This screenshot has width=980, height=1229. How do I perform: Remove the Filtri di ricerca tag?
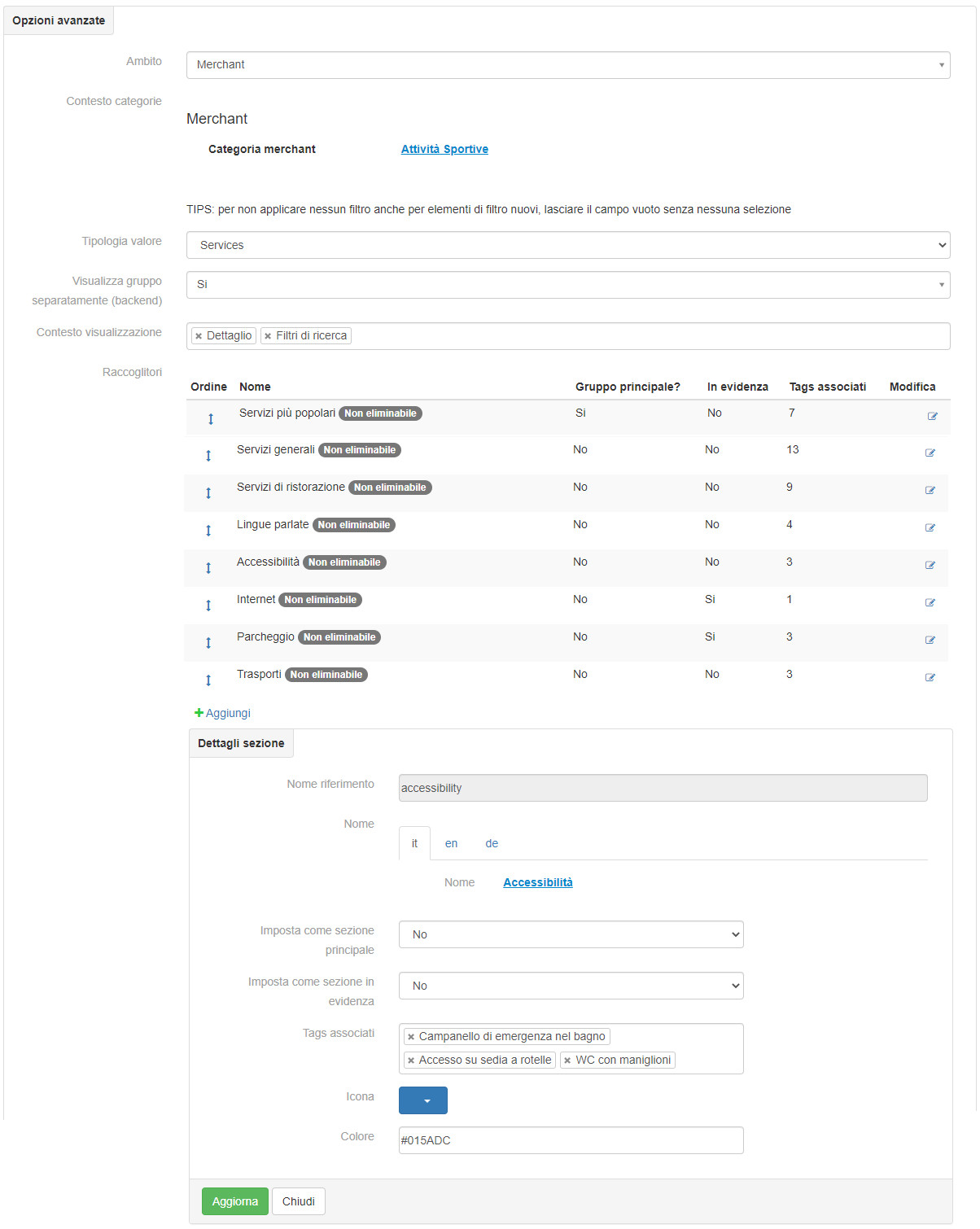click(268, 336)
